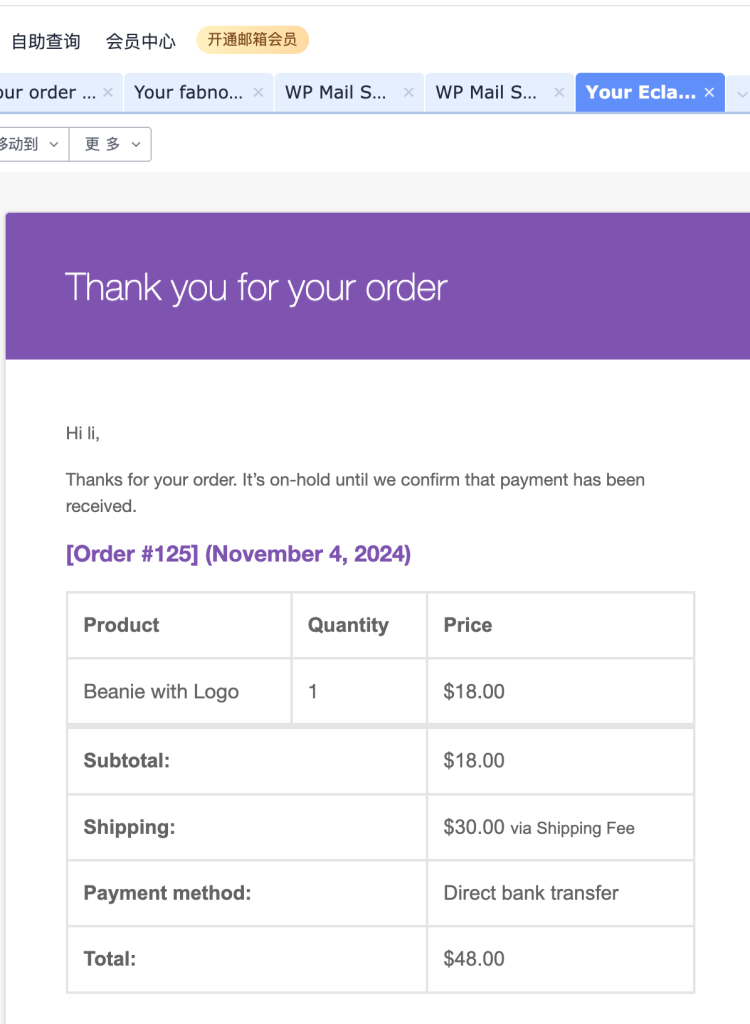750x1024 pixels.
Task: Click the "Beanie with Logo" product cell
Action: (161, 691)
